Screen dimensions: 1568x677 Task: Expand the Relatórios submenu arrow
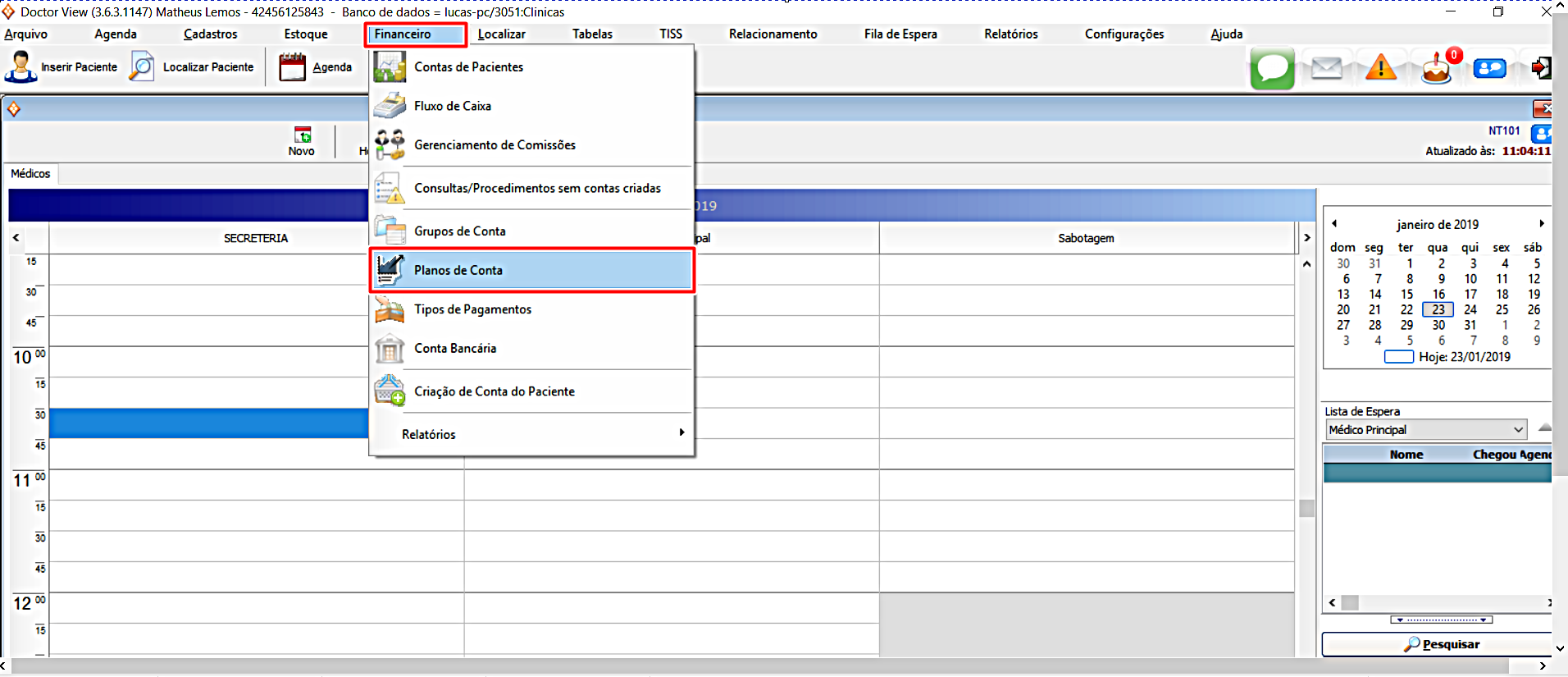pos(681,432)
